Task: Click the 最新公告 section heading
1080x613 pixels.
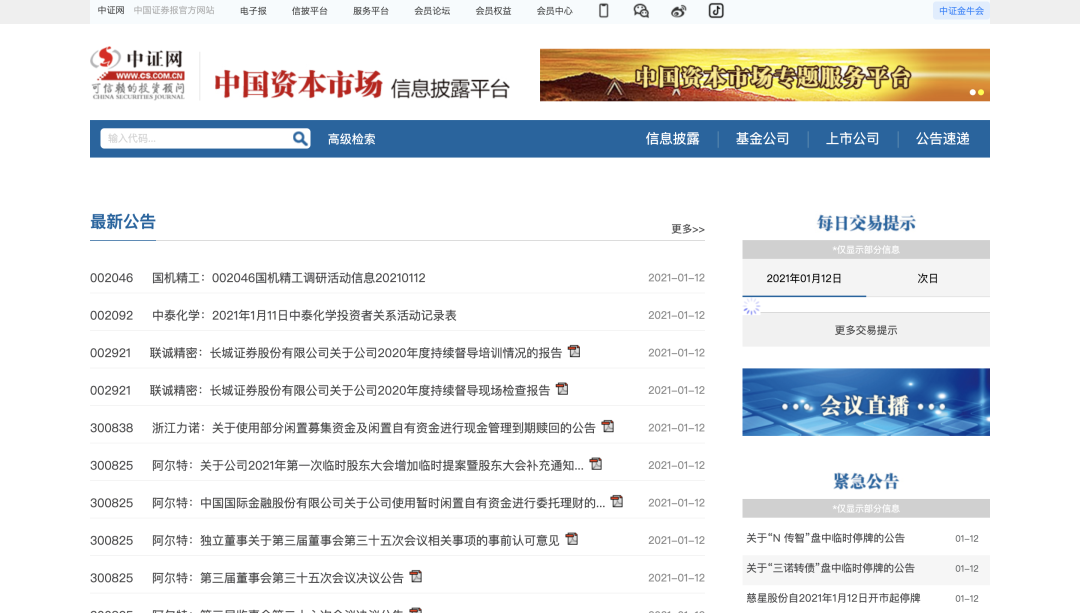Action: tap(123, 222)
